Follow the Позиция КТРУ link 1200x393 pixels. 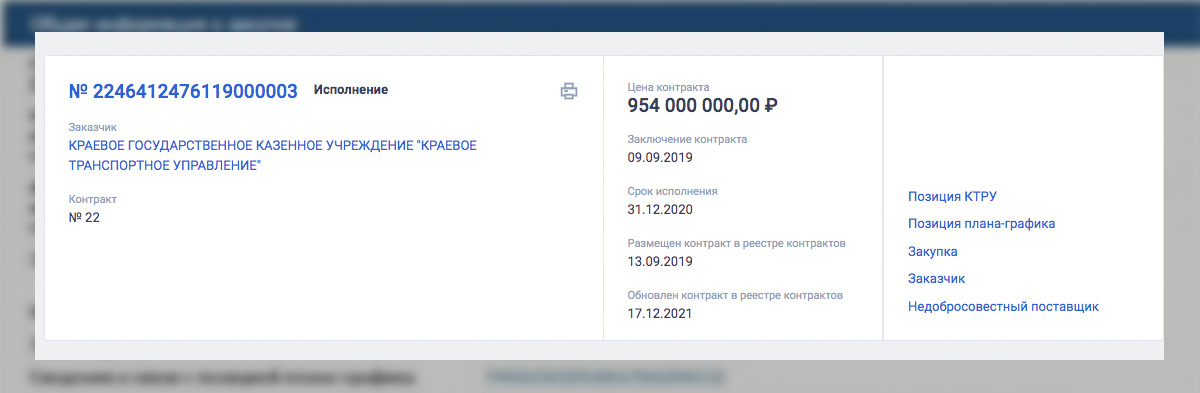click(x=953, y=196)
